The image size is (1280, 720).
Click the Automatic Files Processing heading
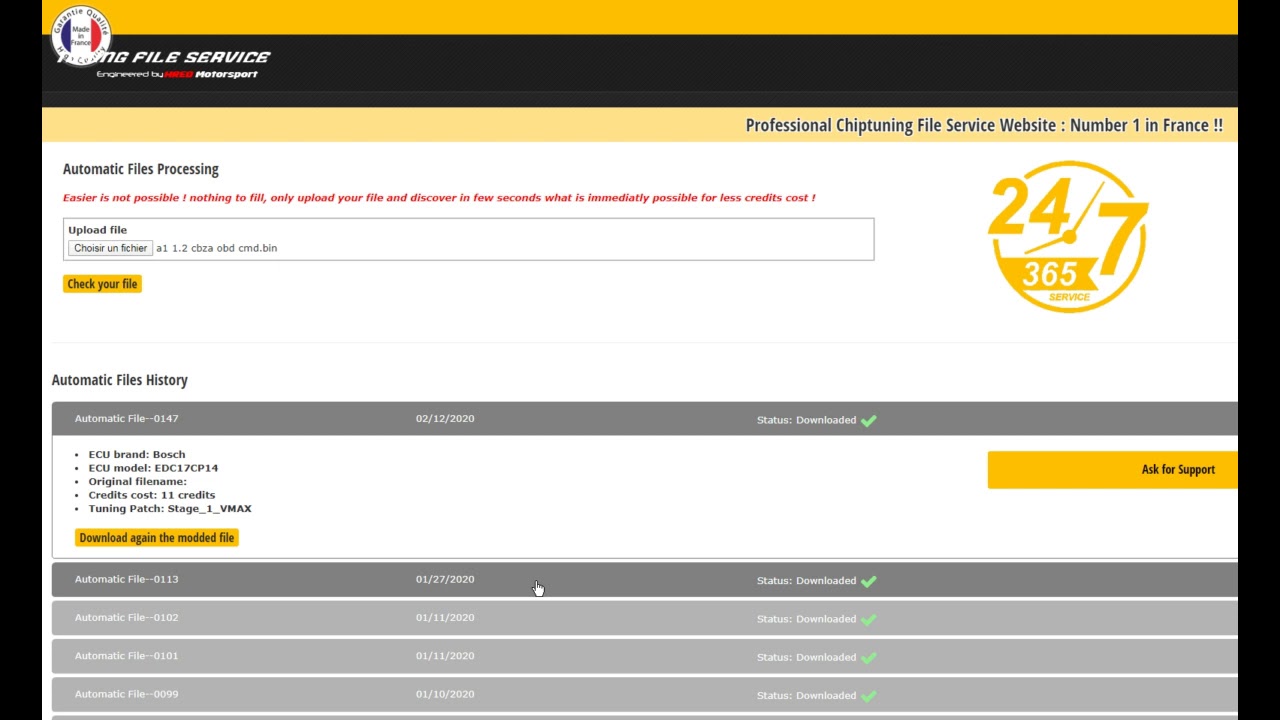[141, 169]
